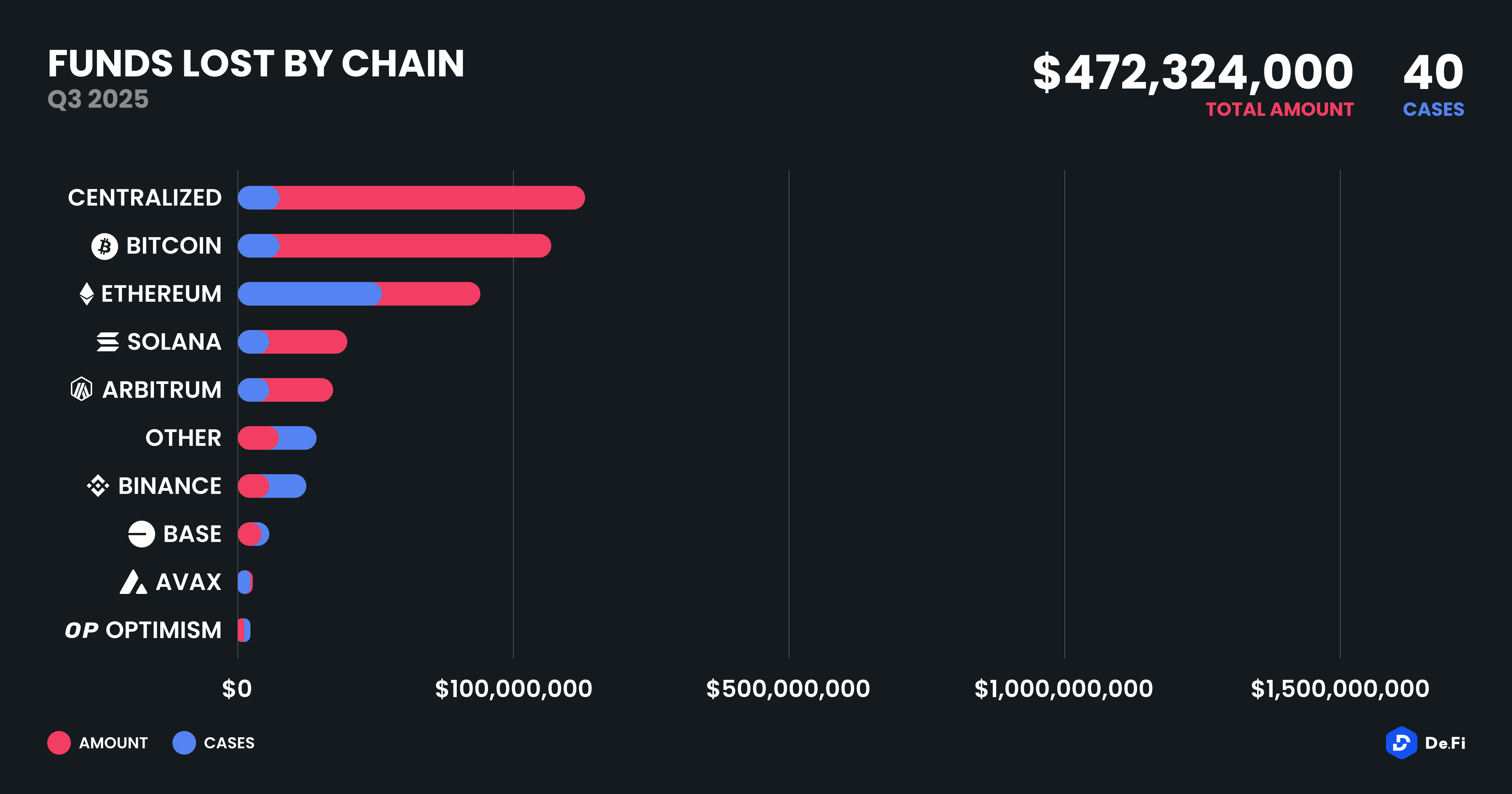Click the 40 cases count
The image size is (1512, 794).
(x=1433, y=73)
